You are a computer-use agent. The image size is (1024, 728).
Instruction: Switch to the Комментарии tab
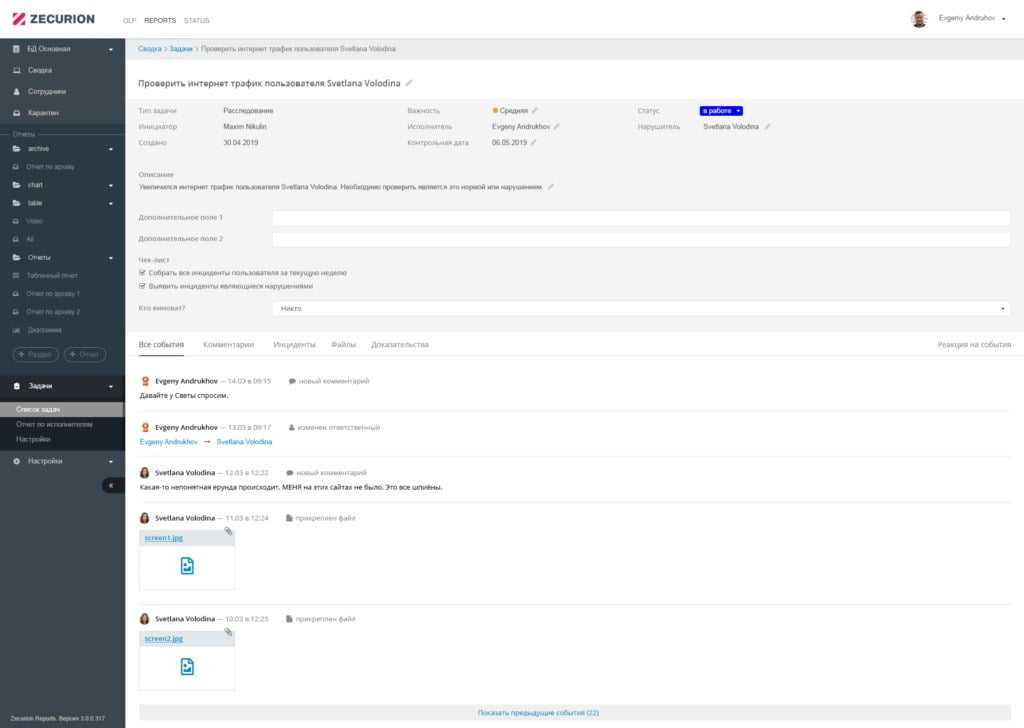(228, 344)
